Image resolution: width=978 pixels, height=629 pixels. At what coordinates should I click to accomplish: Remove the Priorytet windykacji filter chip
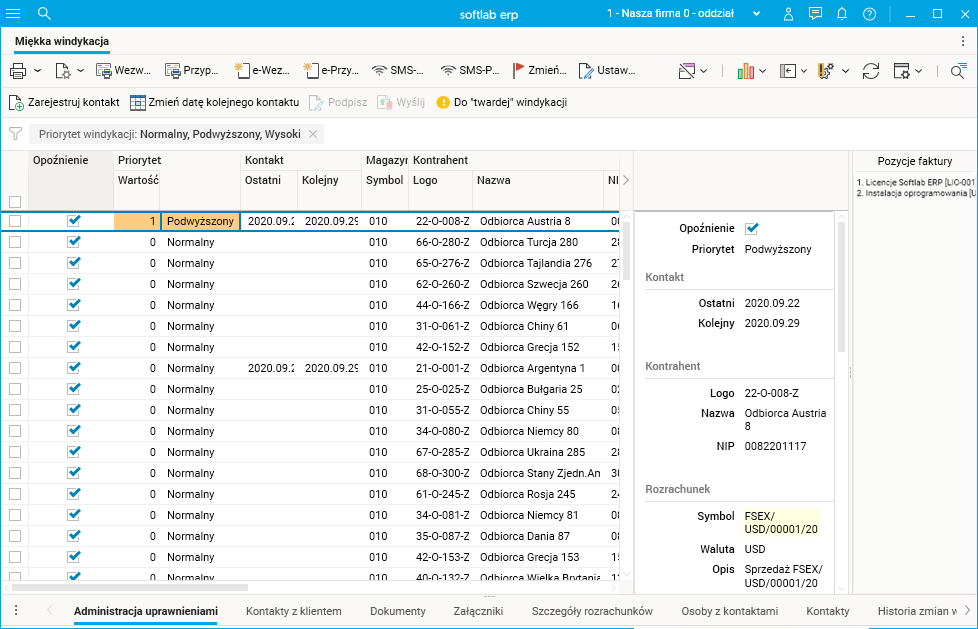[313, 134]
